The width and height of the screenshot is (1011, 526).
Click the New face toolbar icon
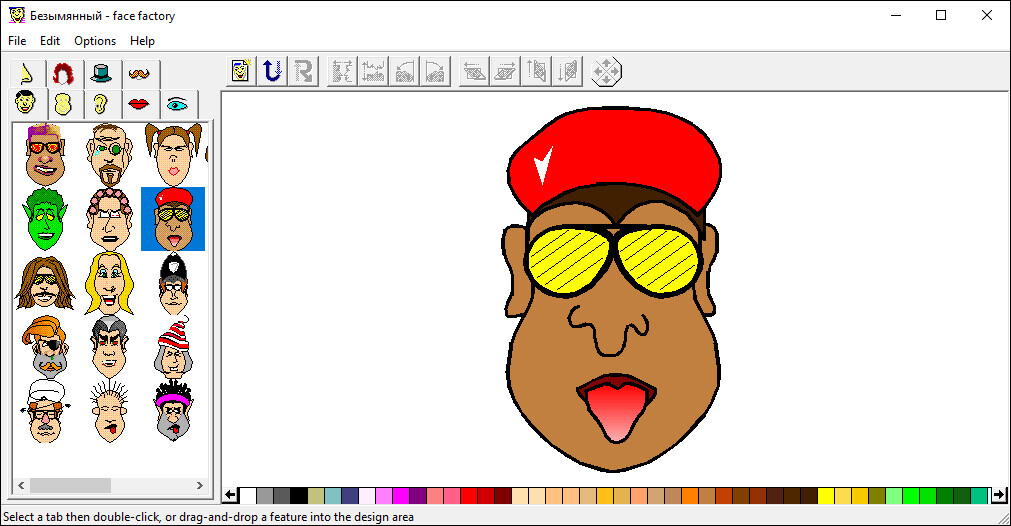241,71
